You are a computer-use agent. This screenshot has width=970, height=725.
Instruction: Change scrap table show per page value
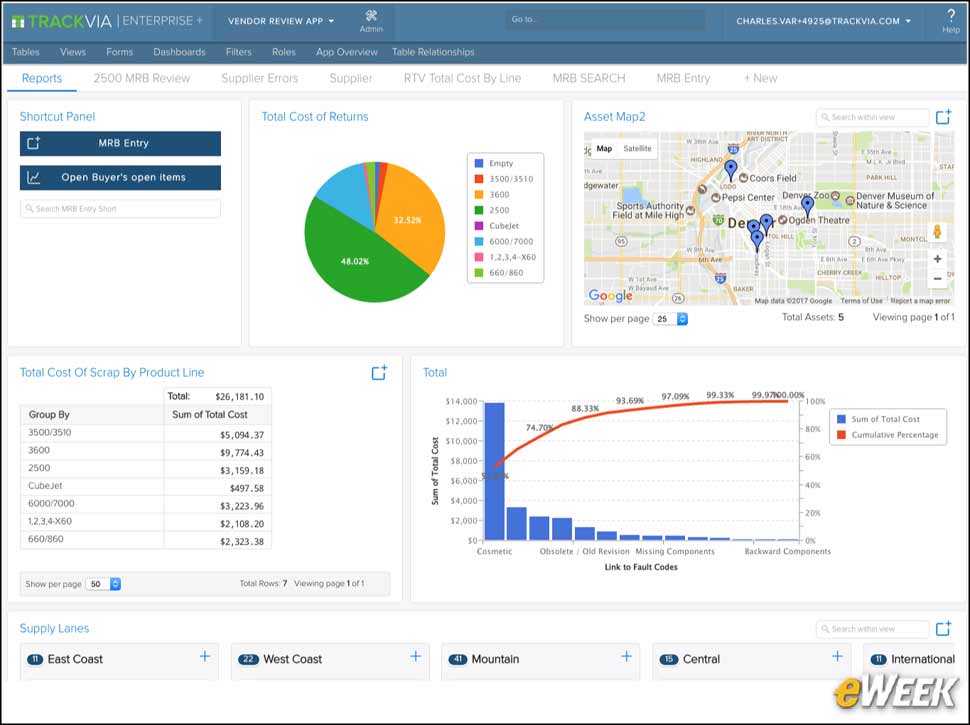(103, 584)
